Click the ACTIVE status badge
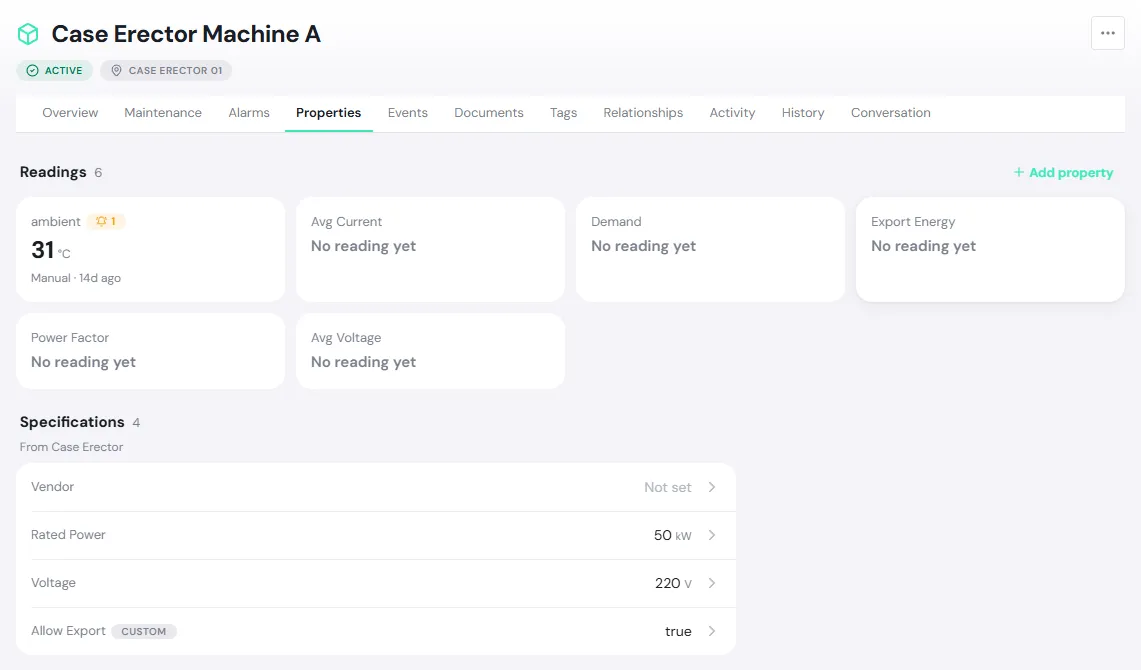This screenshot has height=670, width=1141. (x=55, y=71)
